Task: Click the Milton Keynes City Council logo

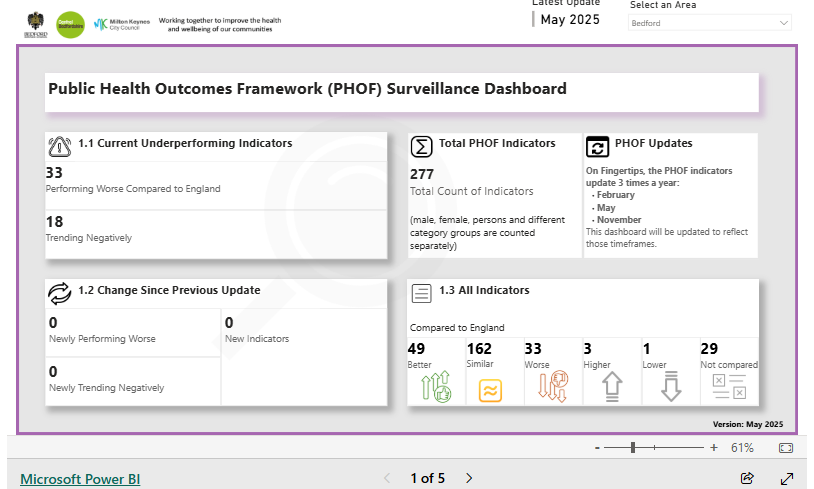Action: tap(121, 24)
